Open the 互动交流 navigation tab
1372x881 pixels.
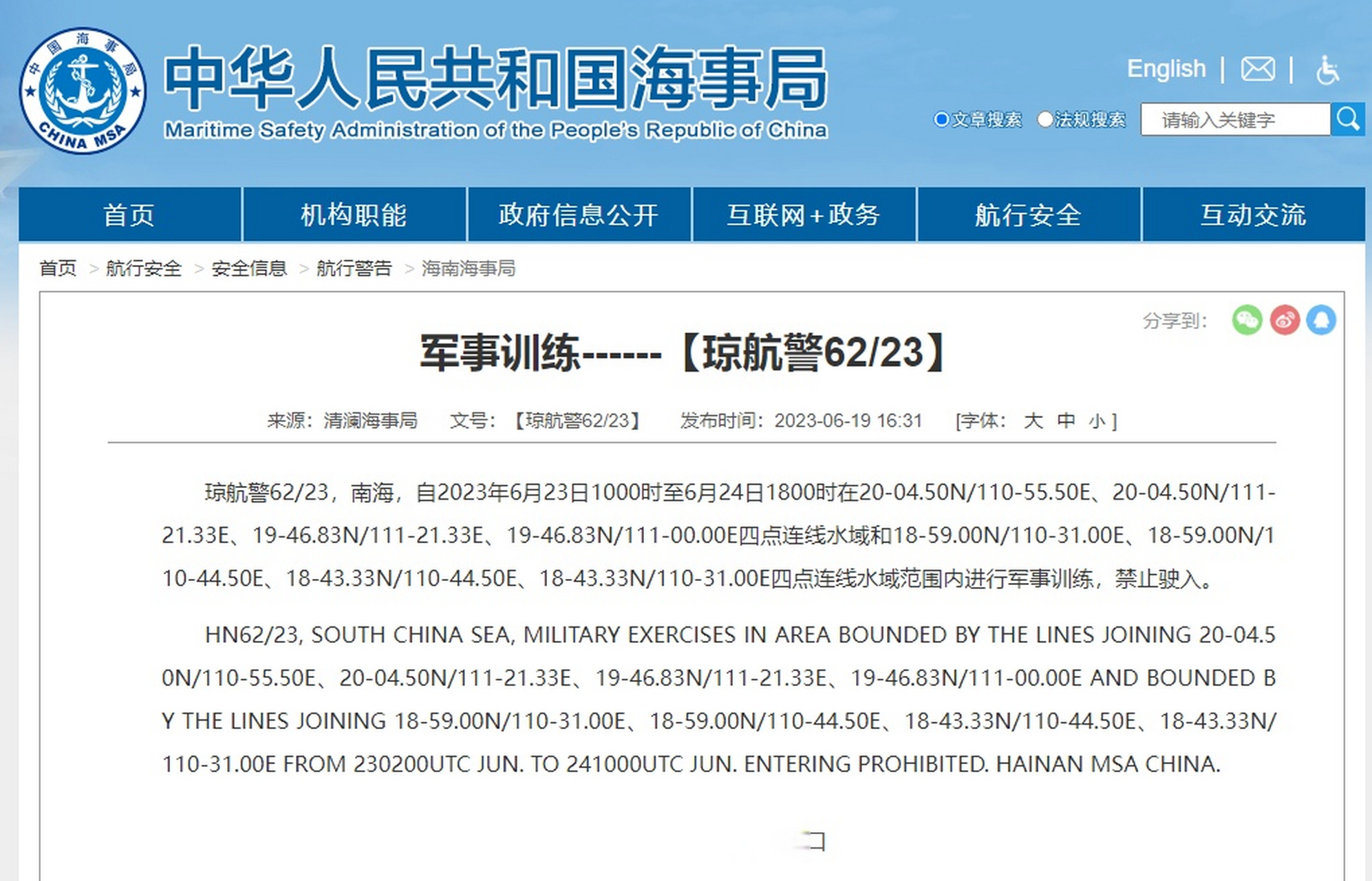pyautogui.click(x=1254, y=214)
